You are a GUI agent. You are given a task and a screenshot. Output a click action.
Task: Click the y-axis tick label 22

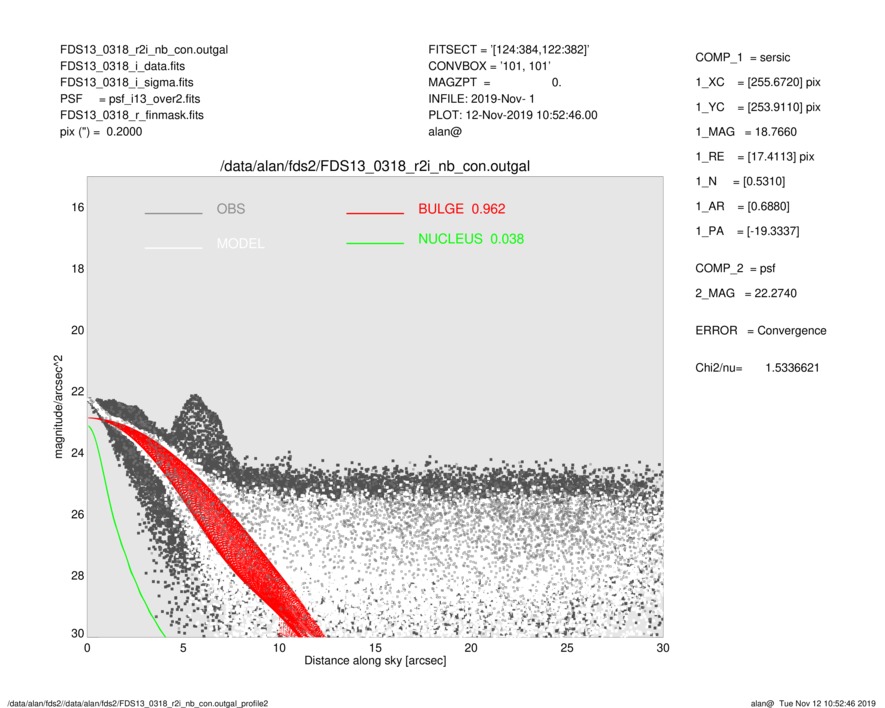(78, 392)
